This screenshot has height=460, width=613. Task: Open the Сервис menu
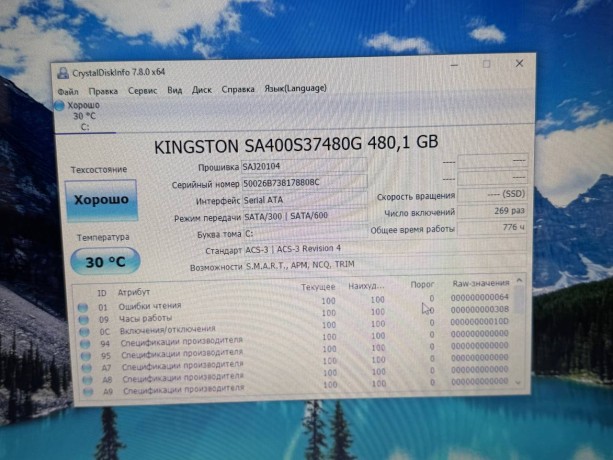pyautogui.click(x=142, y=91)
